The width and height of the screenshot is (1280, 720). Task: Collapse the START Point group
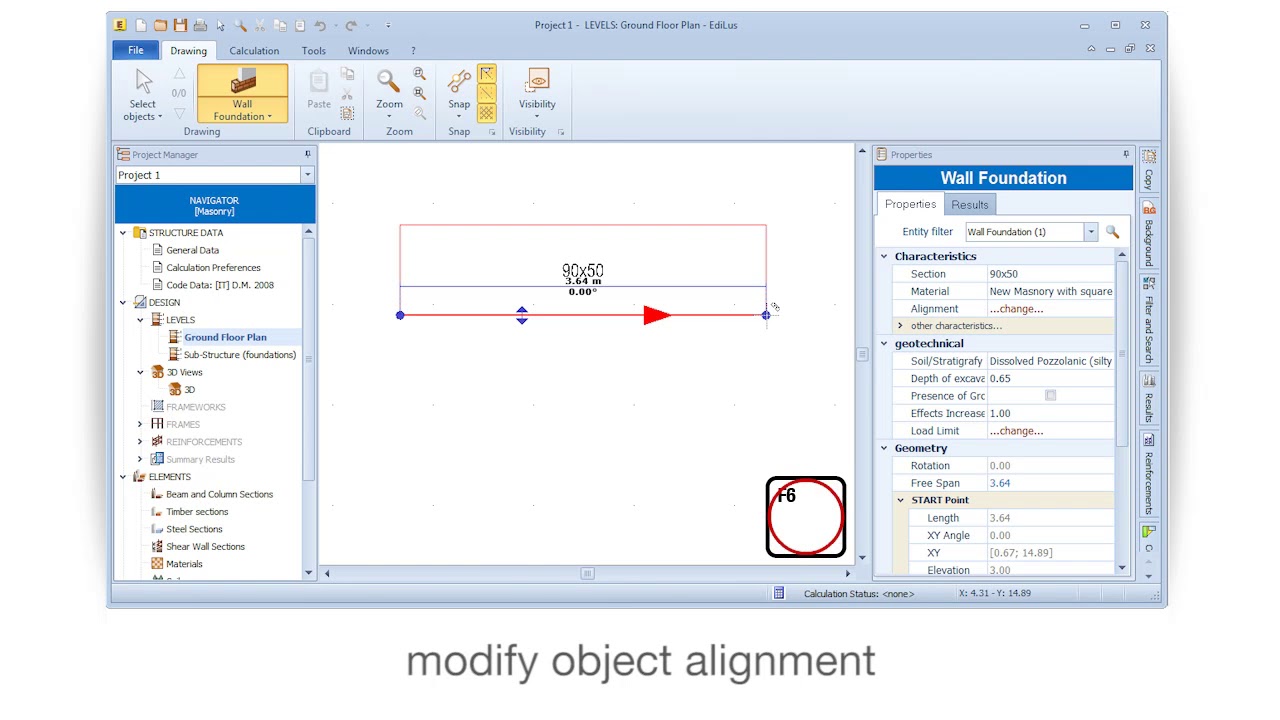[x=900, y=500]
